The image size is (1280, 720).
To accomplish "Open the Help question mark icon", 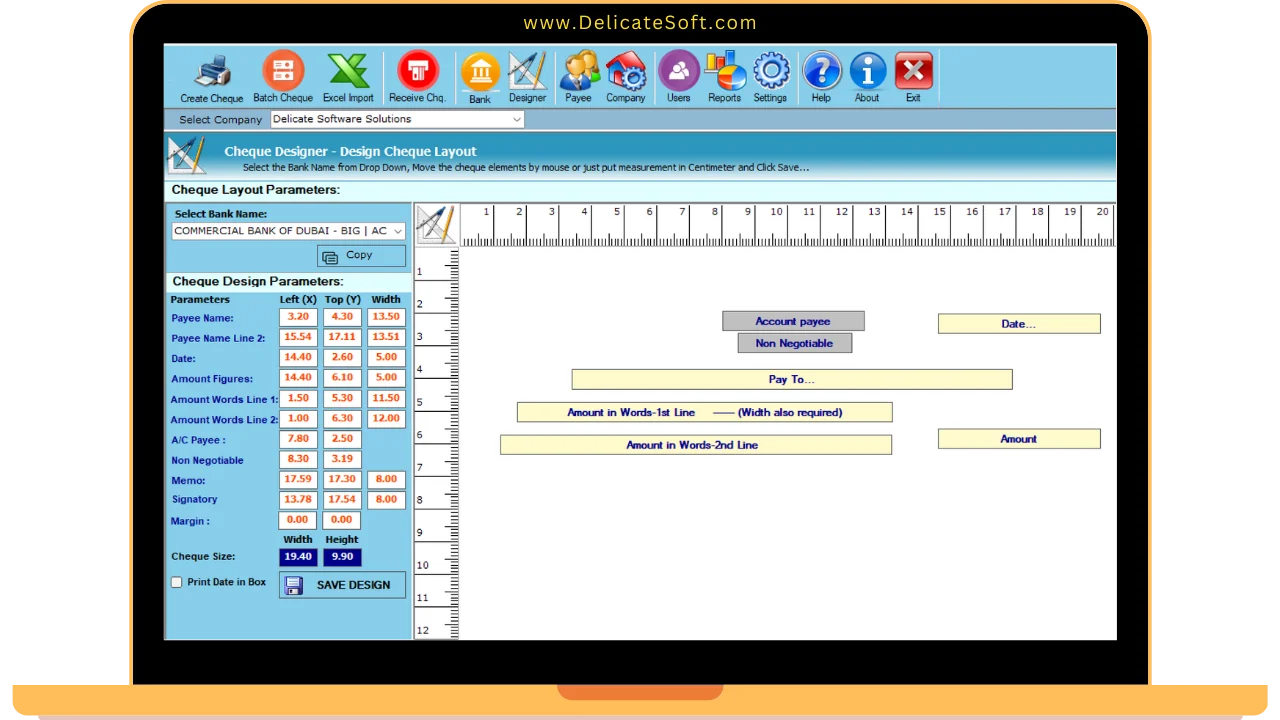I will (x=821, y=78).
